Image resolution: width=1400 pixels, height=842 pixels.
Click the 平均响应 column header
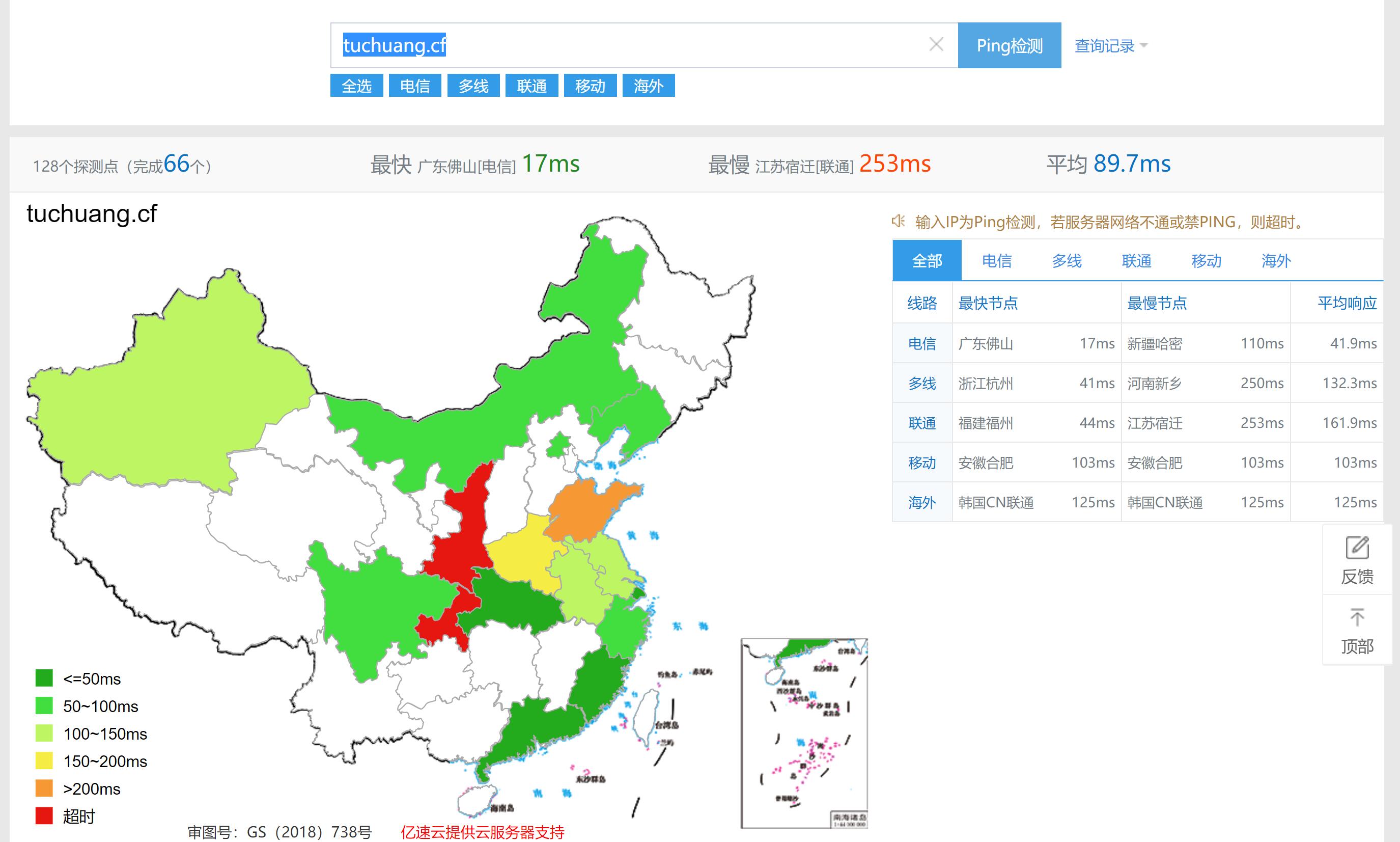click(1346, 303)
